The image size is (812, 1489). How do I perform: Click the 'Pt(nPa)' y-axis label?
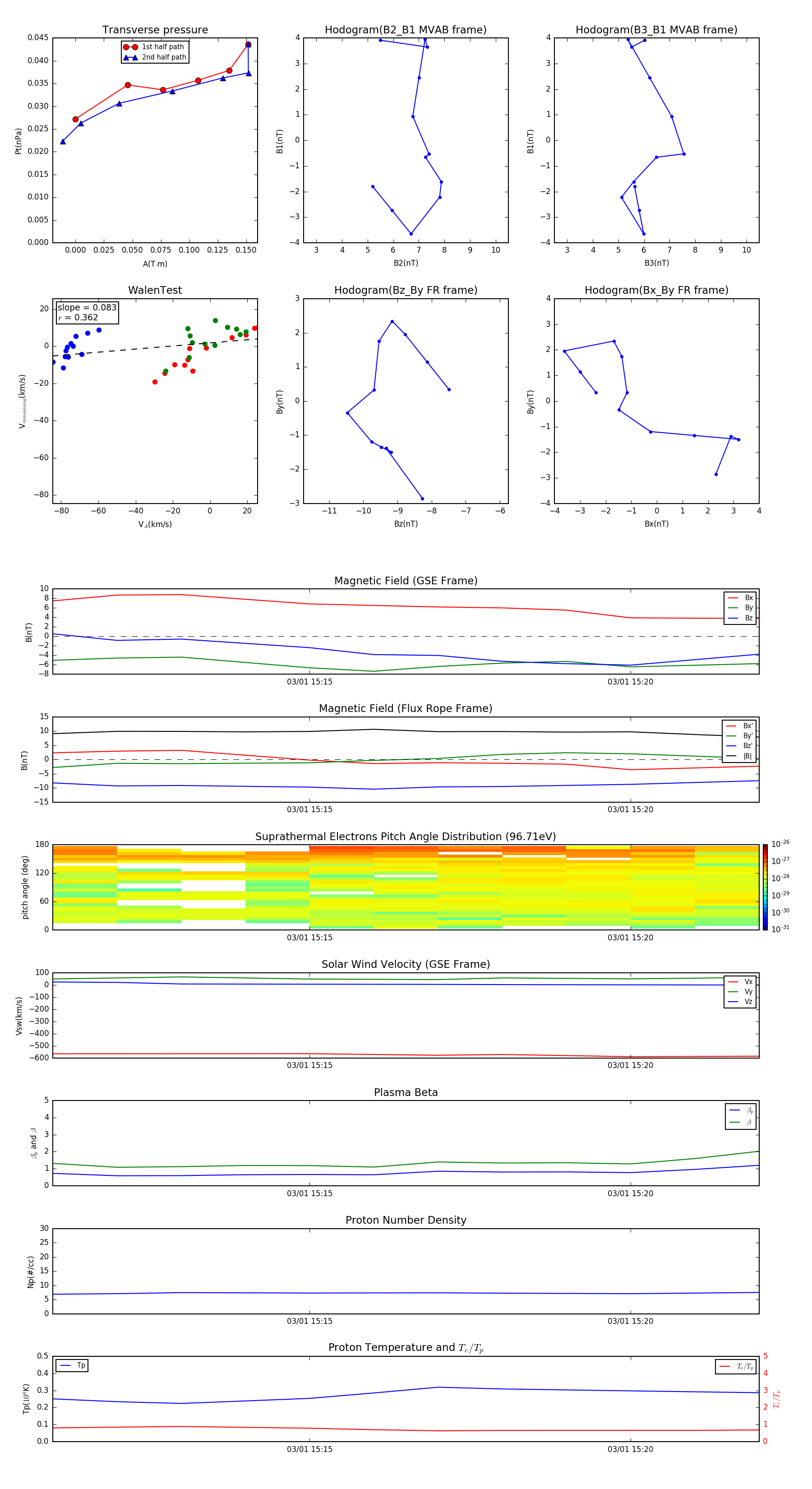click(x=18, y=141)
